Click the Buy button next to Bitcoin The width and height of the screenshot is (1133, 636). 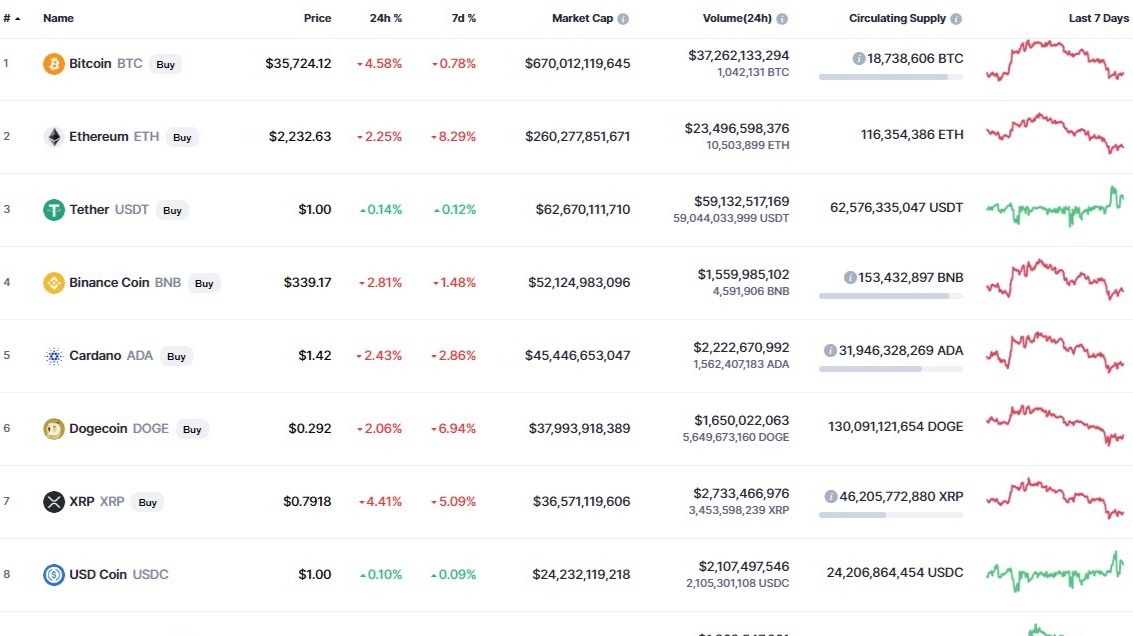[x=165, y=64]
